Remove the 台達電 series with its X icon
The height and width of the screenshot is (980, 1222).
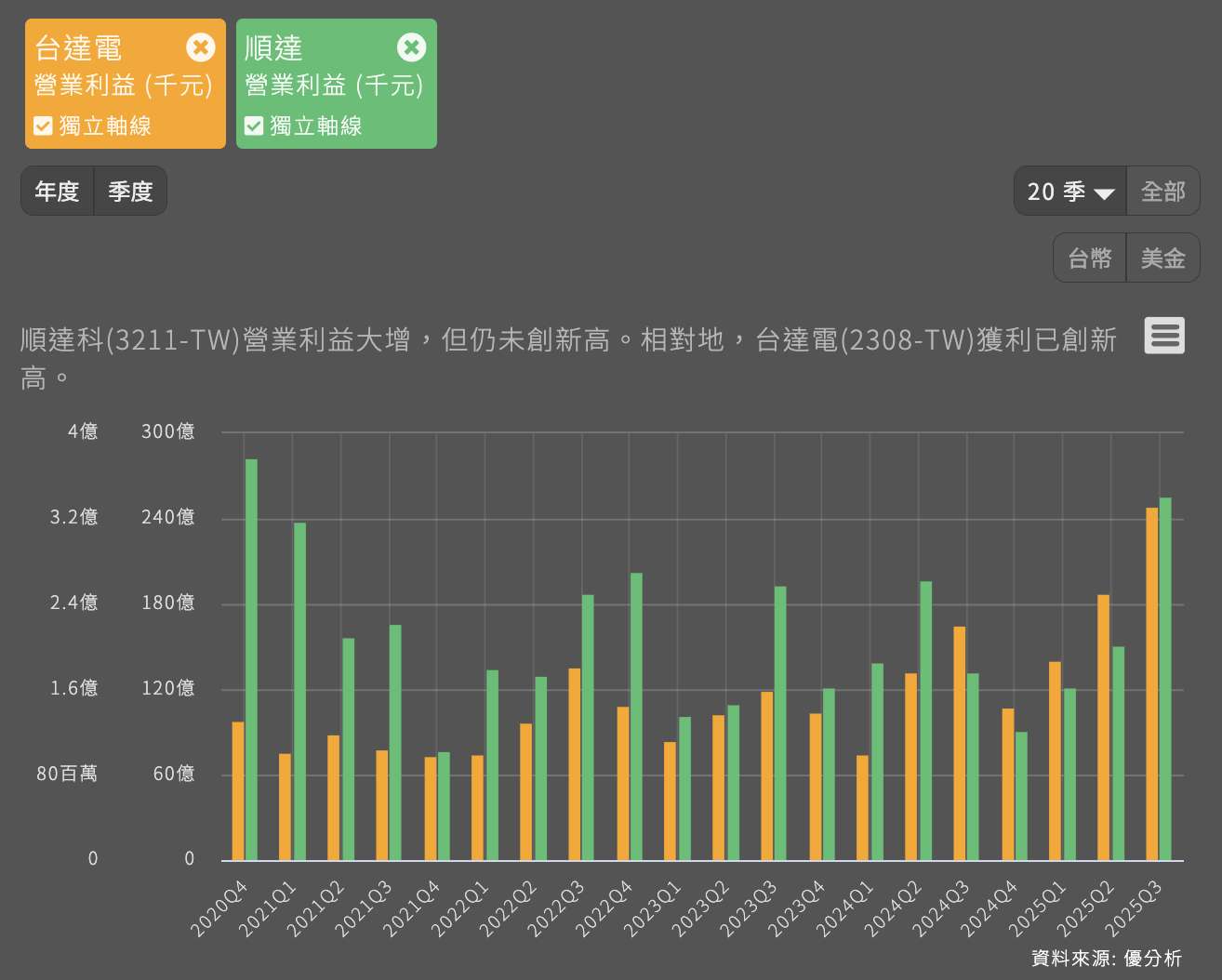(x=200, y=47)
